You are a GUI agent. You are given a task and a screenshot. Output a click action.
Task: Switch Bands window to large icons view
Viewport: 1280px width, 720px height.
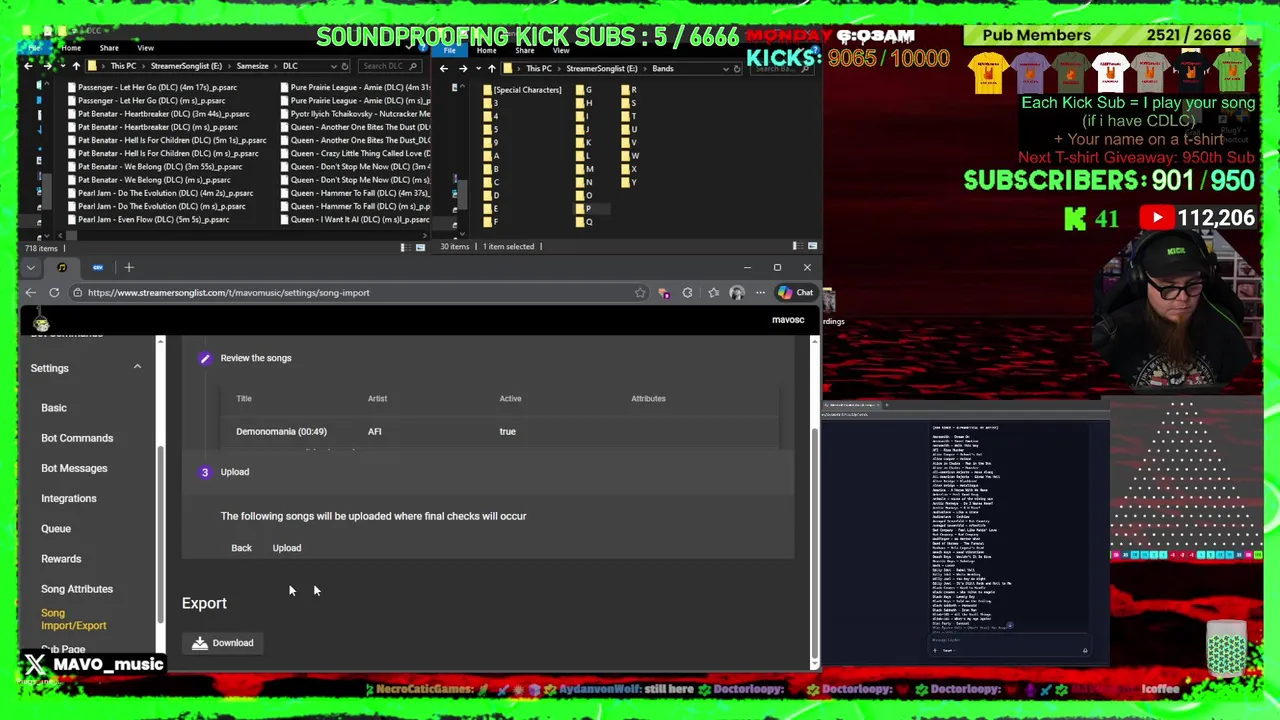(812, 246)
